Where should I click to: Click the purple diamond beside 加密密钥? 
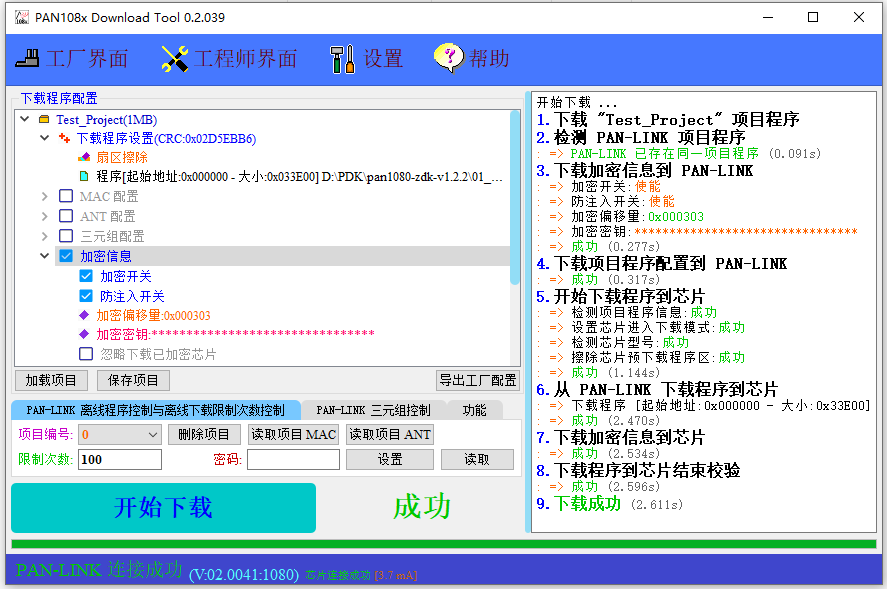coord(84,334)
